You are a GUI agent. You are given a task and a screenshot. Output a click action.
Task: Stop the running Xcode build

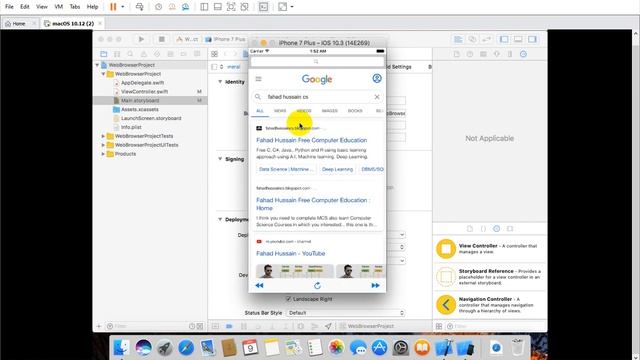(x=162, y=39)
